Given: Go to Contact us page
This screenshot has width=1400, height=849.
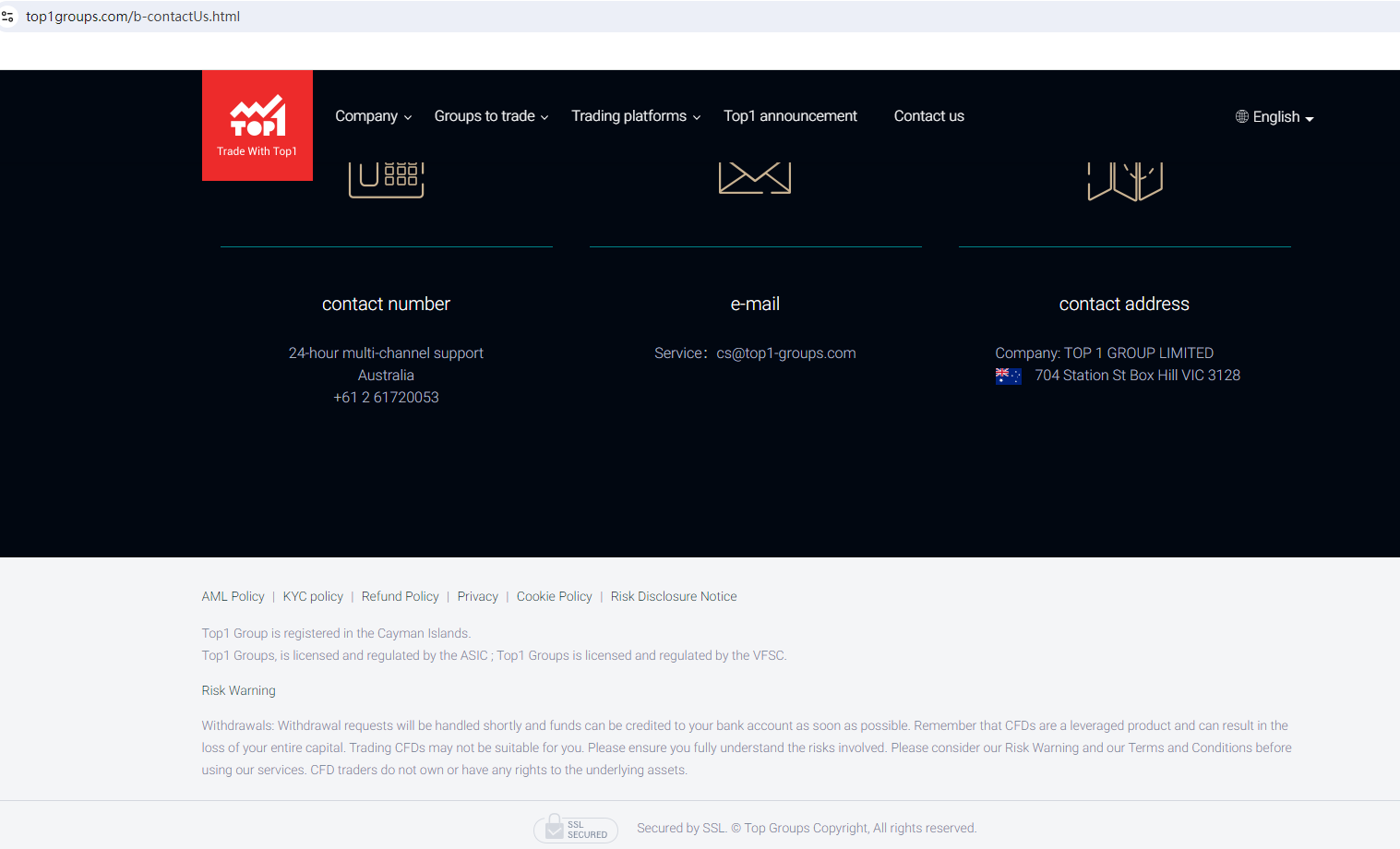Looking at the screenshot, I should 929,116.
